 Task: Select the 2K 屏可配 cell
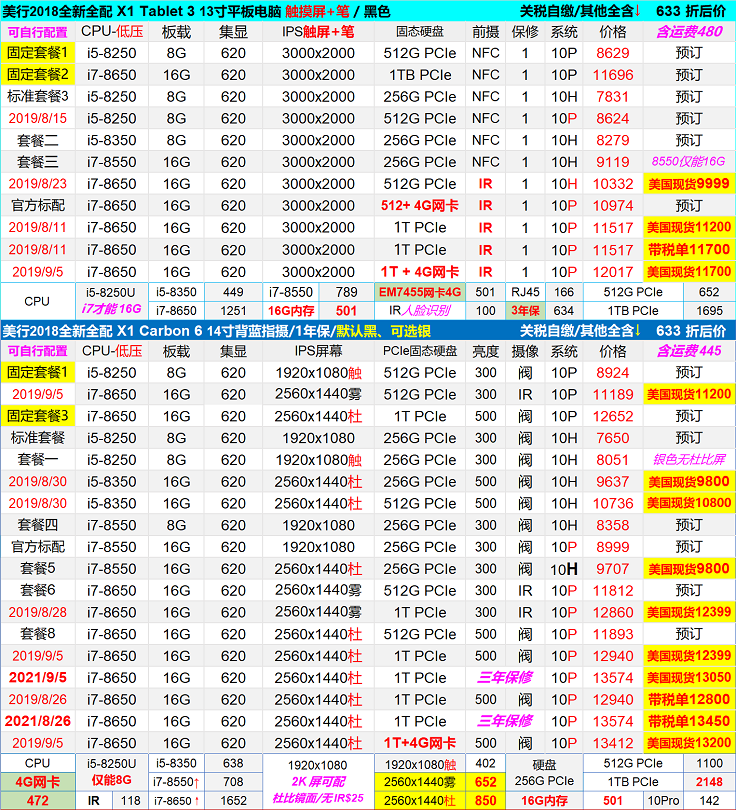[318, 782]
